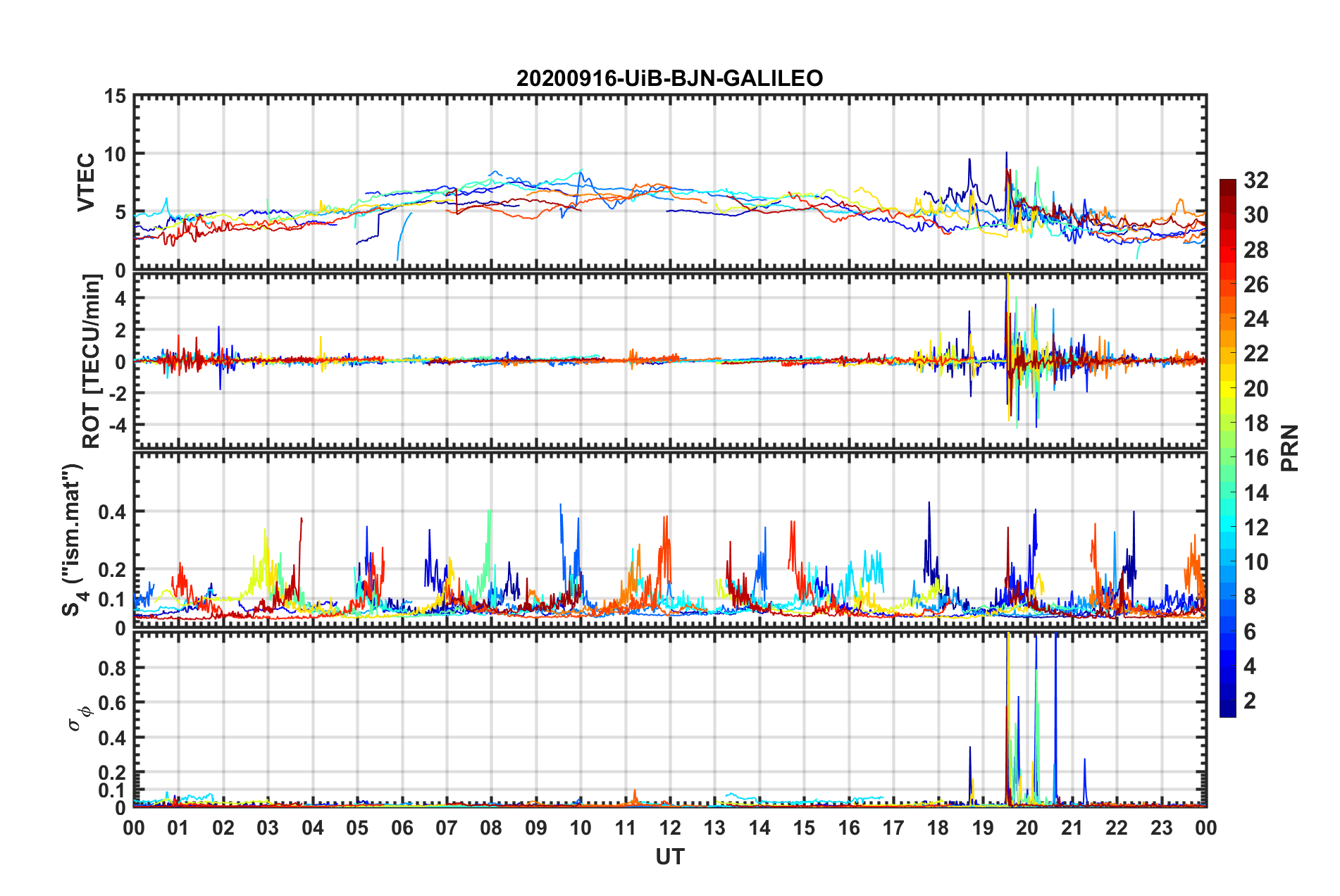
Task: Click VTEC y-axis tick 10
Action: click(x=116, y=154)
